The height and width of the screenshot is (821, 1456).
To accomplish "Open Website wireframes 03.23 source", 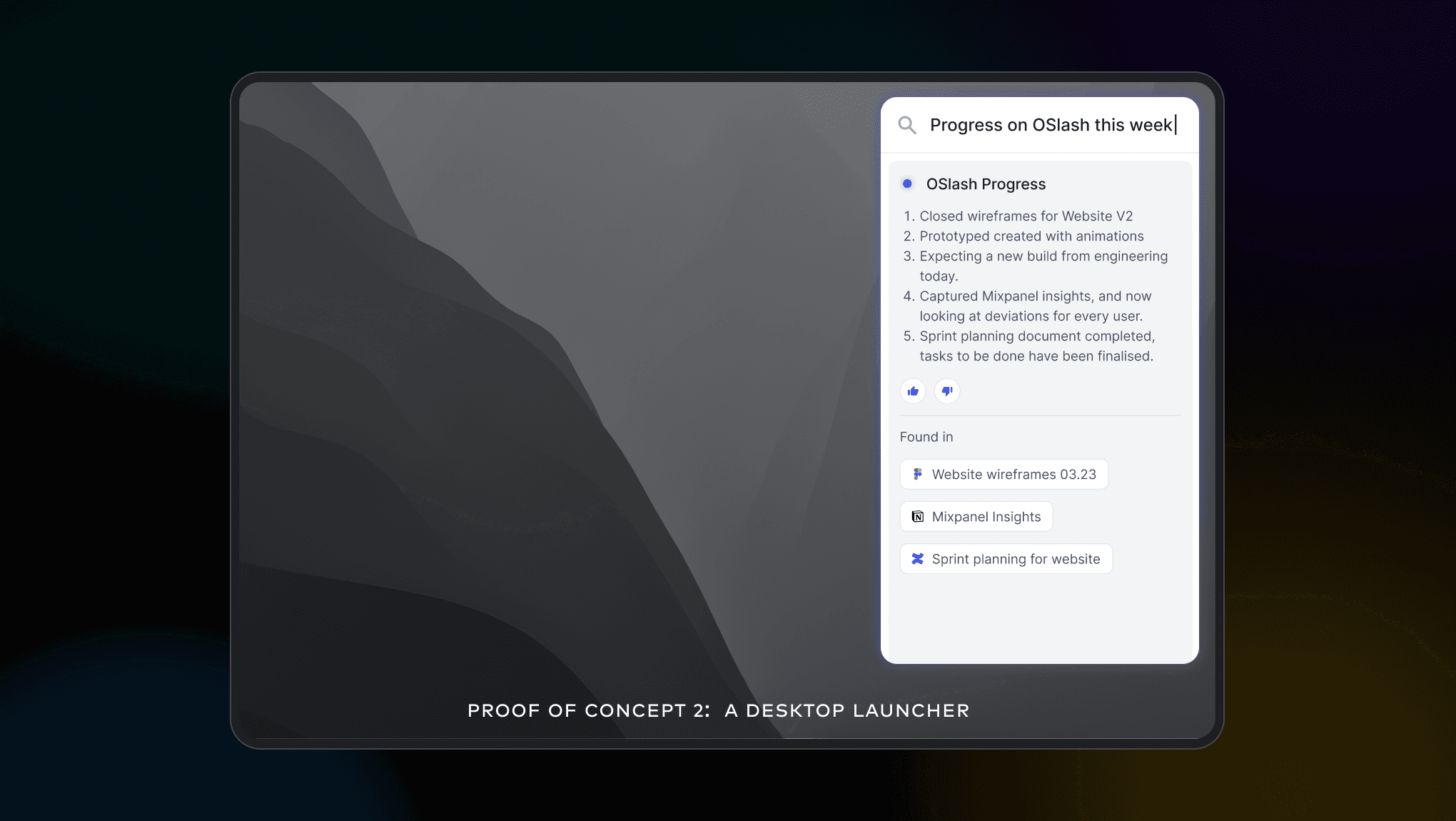I will tap(1013, 475).
